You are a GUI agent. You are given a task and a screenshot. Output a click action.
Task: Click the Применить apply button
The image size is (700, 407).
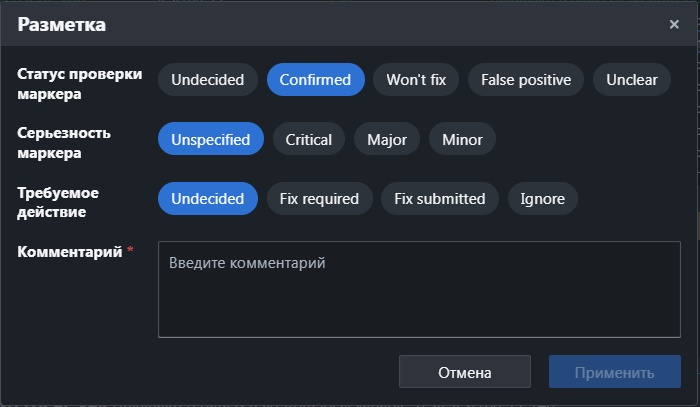point(614,372)
